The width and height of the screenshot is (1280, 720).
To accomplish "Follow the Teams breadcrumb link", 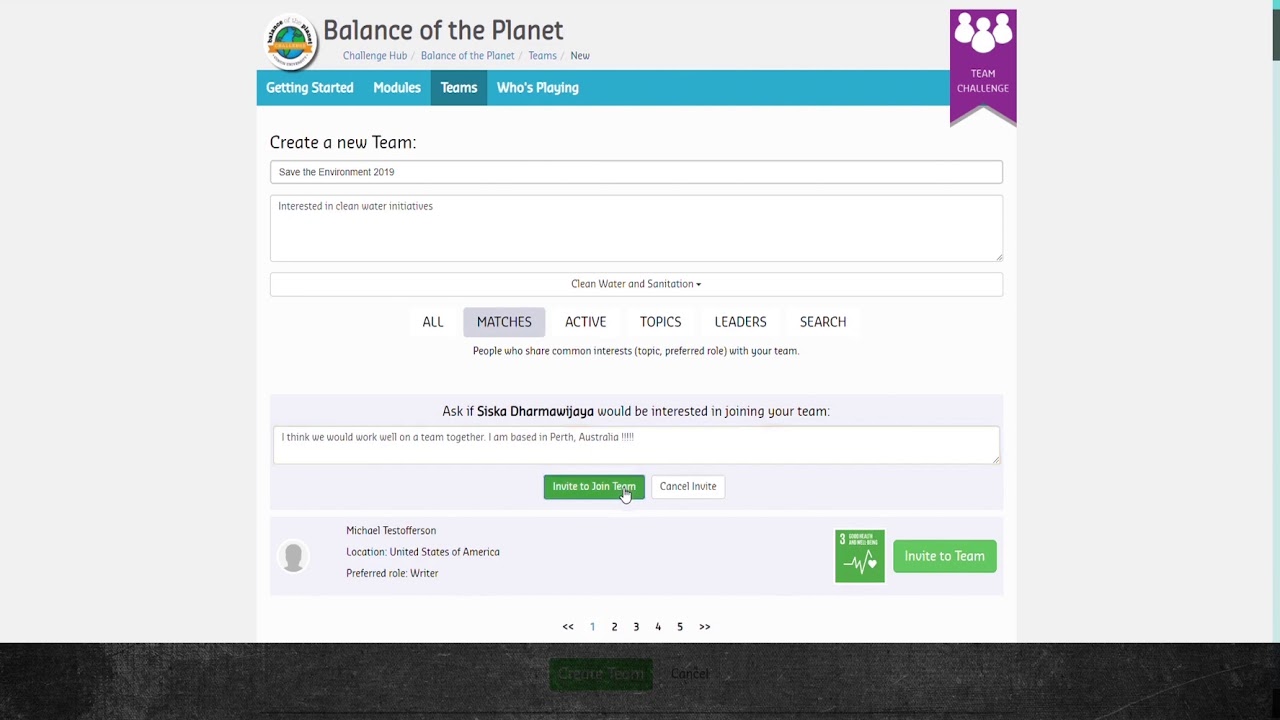I will tap(543, 56).
